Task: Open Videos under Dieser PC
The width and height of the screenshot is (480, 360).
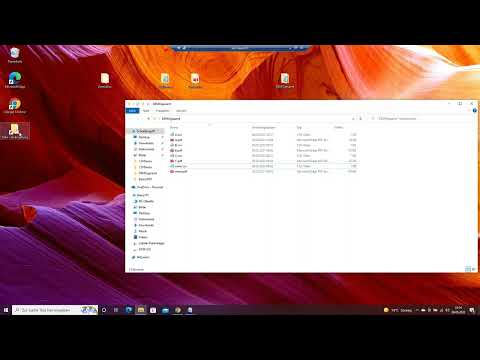Action: (x=143, y=237)
